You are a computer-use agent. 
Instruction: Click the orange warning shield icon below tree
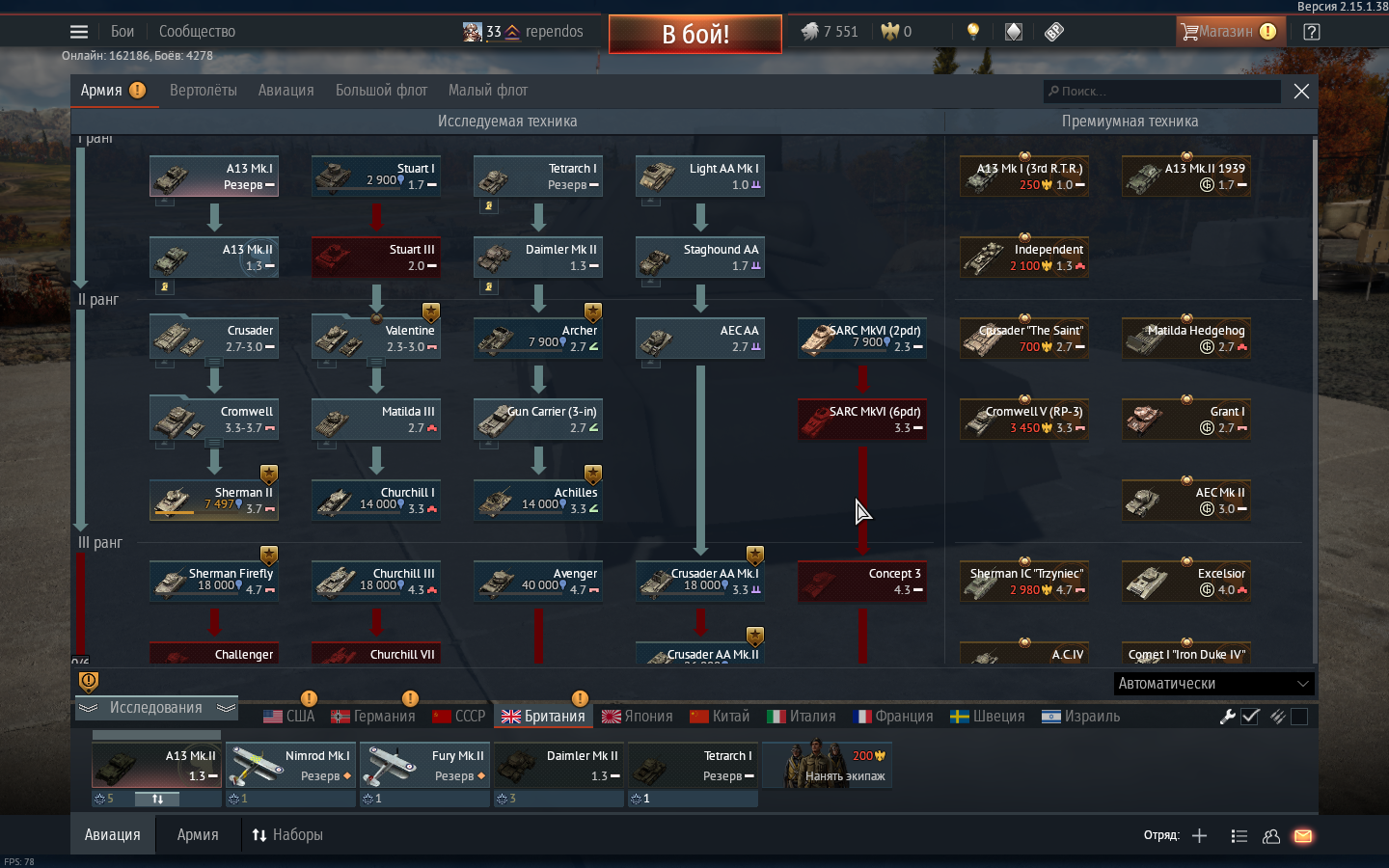coord(88,682)
